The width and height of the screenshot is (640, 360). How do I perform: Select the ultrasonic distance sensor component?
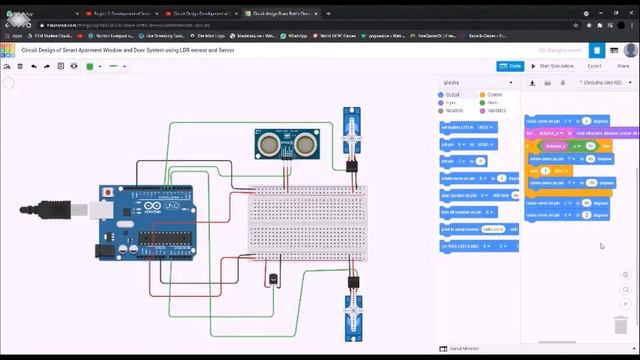287,144
